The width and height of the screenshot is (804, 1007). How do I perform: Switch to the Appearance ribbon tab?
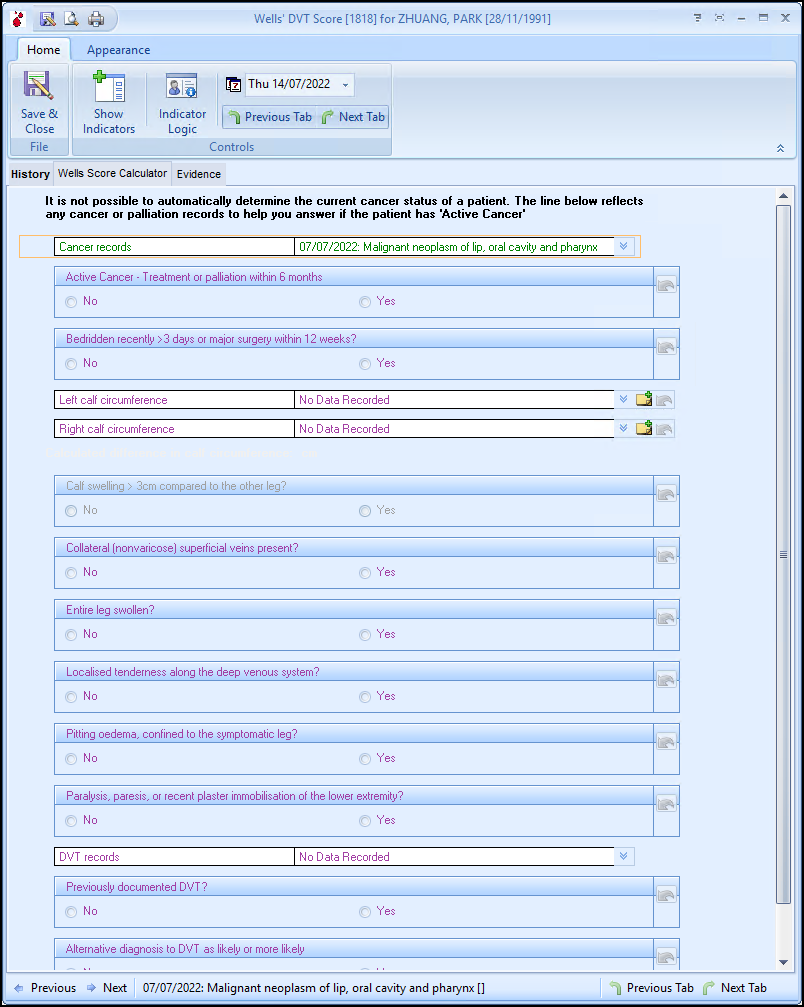tap(118, 50)
